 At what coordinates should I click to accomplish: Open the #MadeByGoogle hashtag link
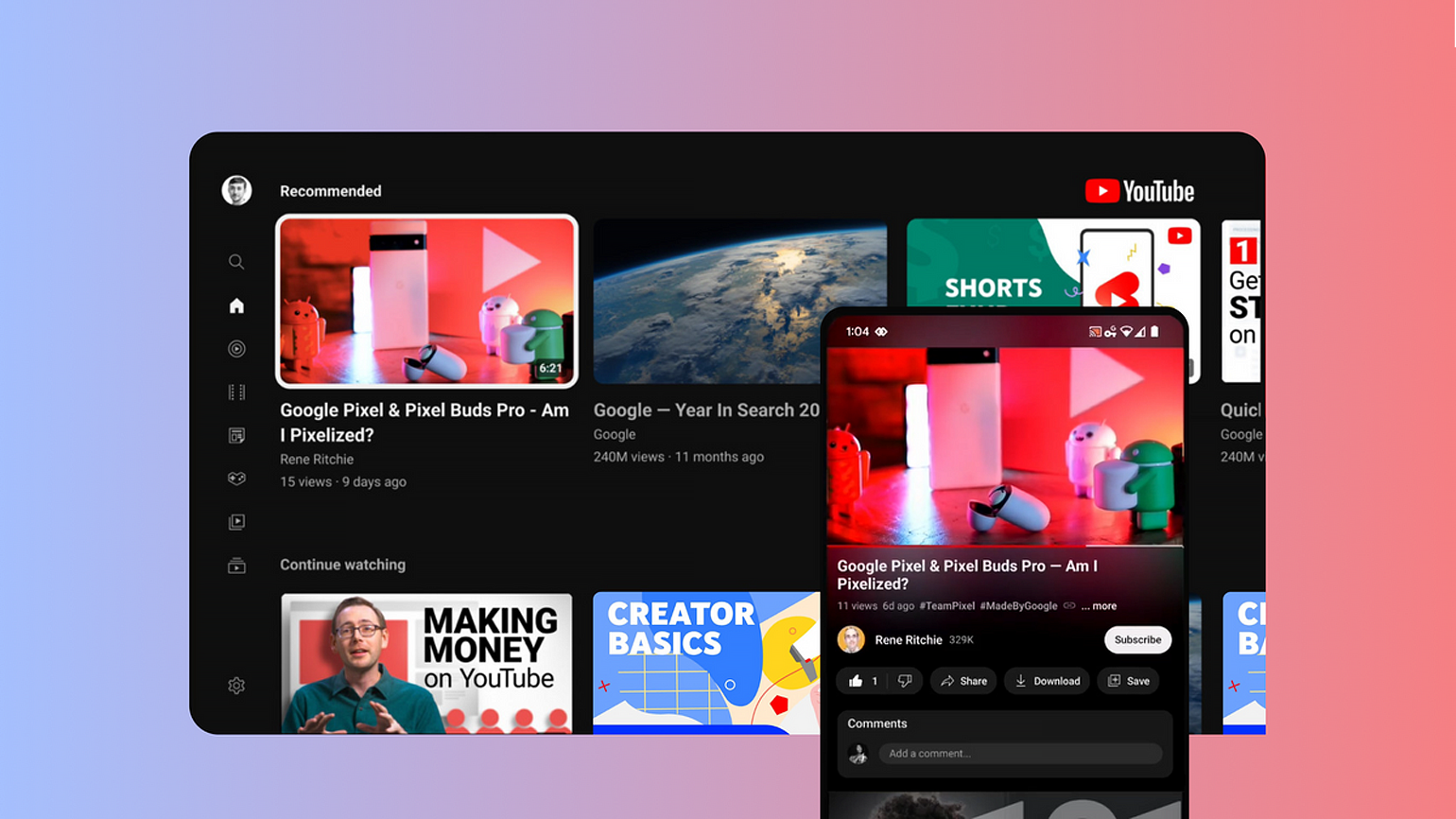[x=1018, y=606]
